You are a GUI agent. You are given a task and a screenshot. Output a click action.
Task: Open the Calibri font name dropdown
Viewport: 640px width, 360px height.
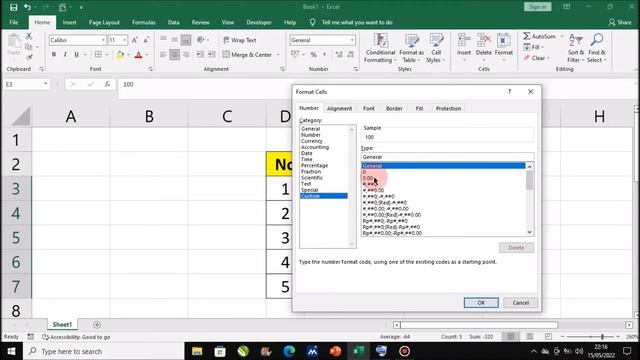pos(103,40)
